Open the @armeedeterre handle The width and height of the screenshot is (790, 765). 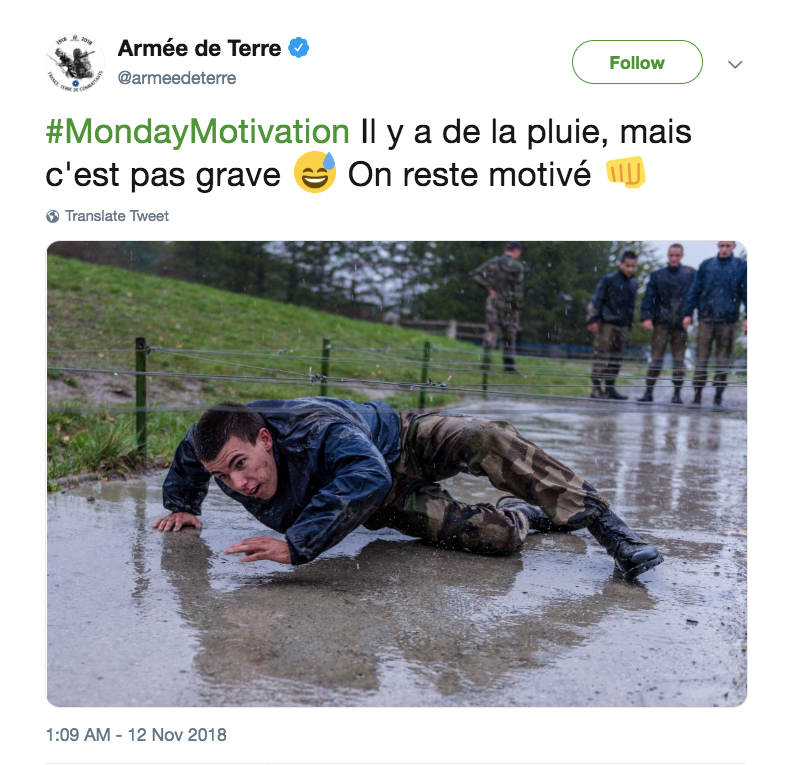coord(176,78)
